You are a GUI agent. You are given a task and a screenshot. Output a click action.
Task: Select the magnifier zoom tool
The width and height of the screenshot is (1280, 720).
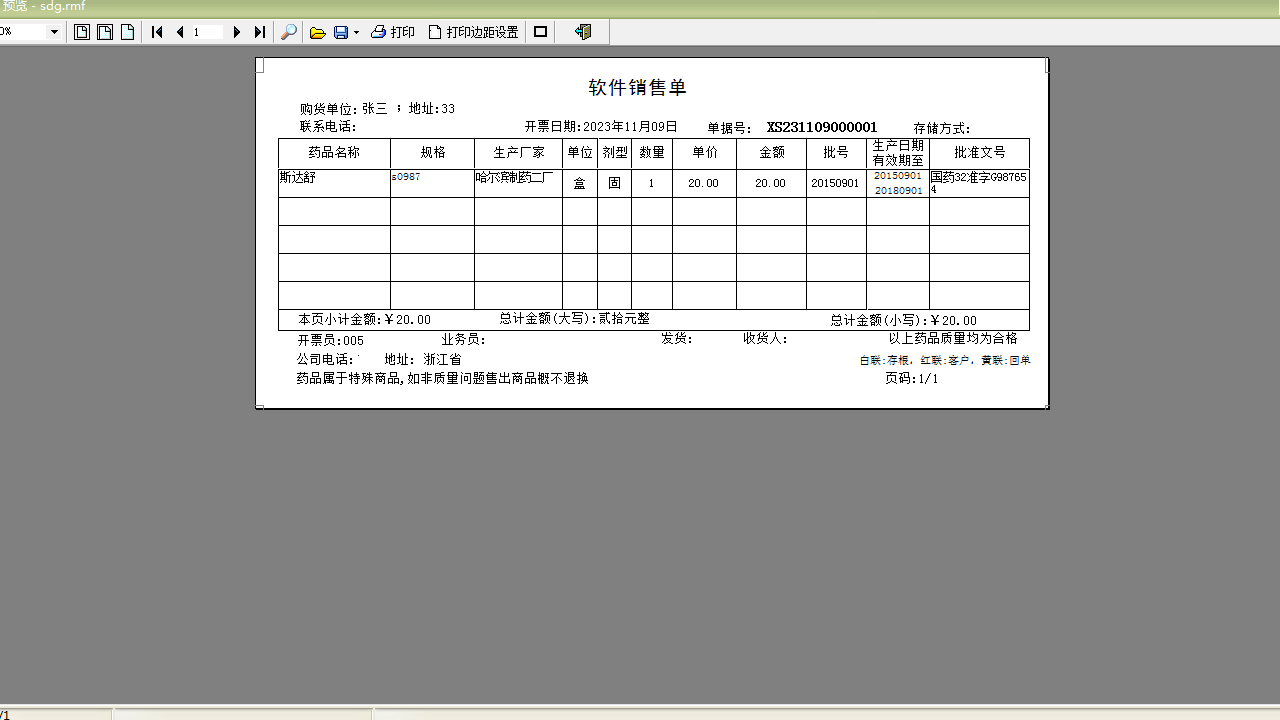(288, 31)
